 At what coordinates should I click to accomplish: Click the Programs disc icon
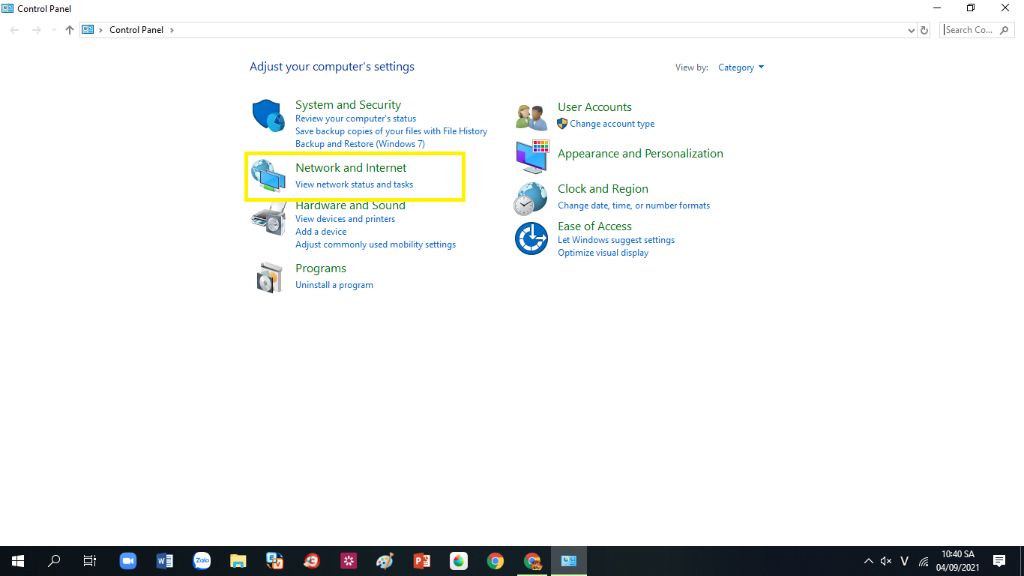(269, 278)
